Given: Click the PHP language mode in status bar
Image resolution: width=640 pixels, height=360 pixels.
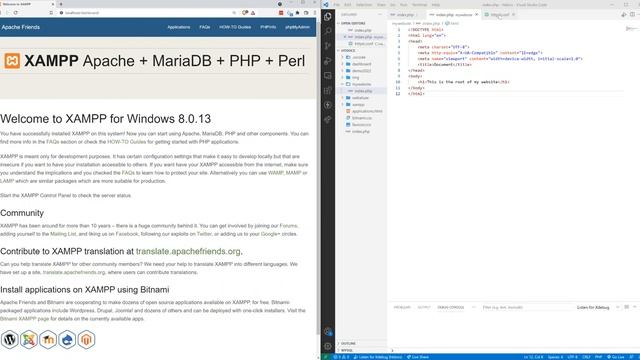Looking at the screenshot, I should coord(598,357).
